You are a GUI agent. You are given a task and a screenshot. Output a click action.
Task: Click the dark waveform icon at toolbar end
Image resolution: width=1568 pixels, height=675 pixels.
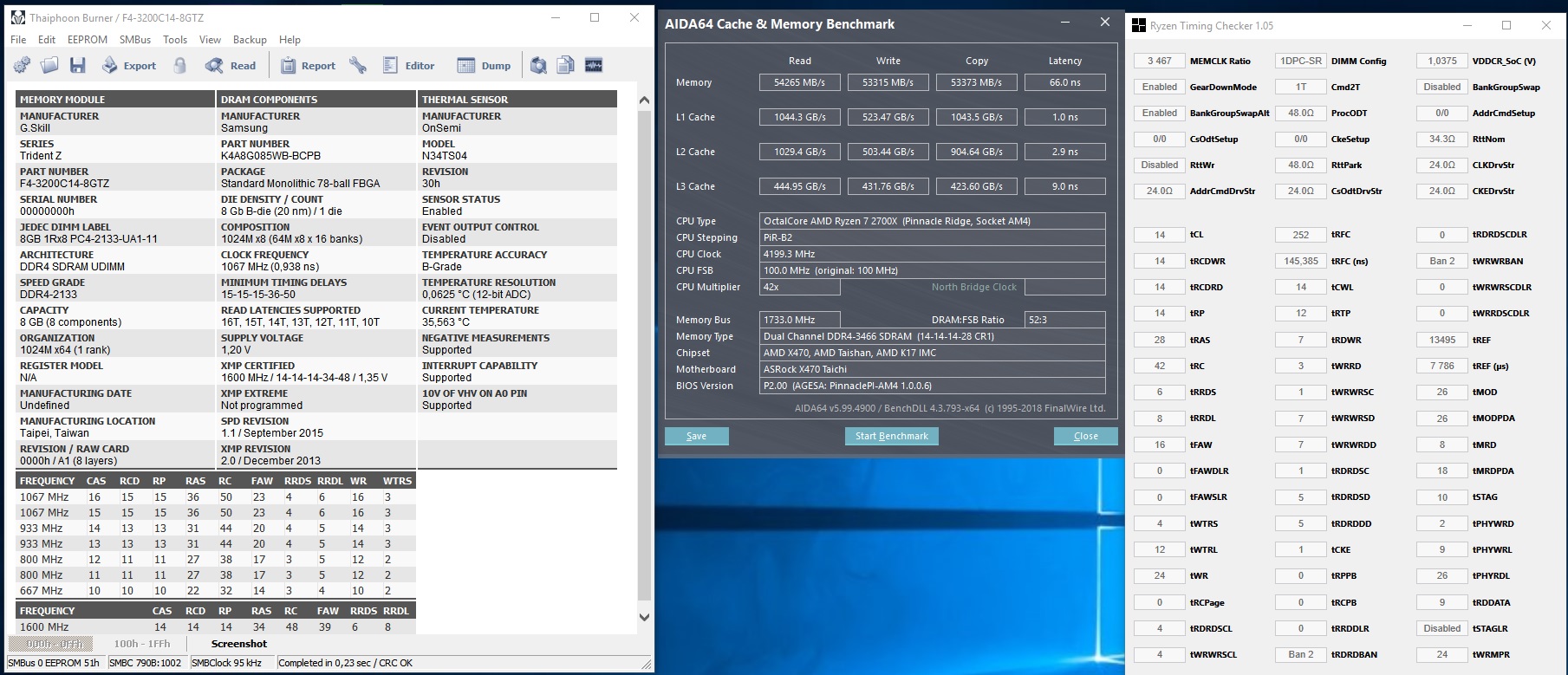[594, 65]
